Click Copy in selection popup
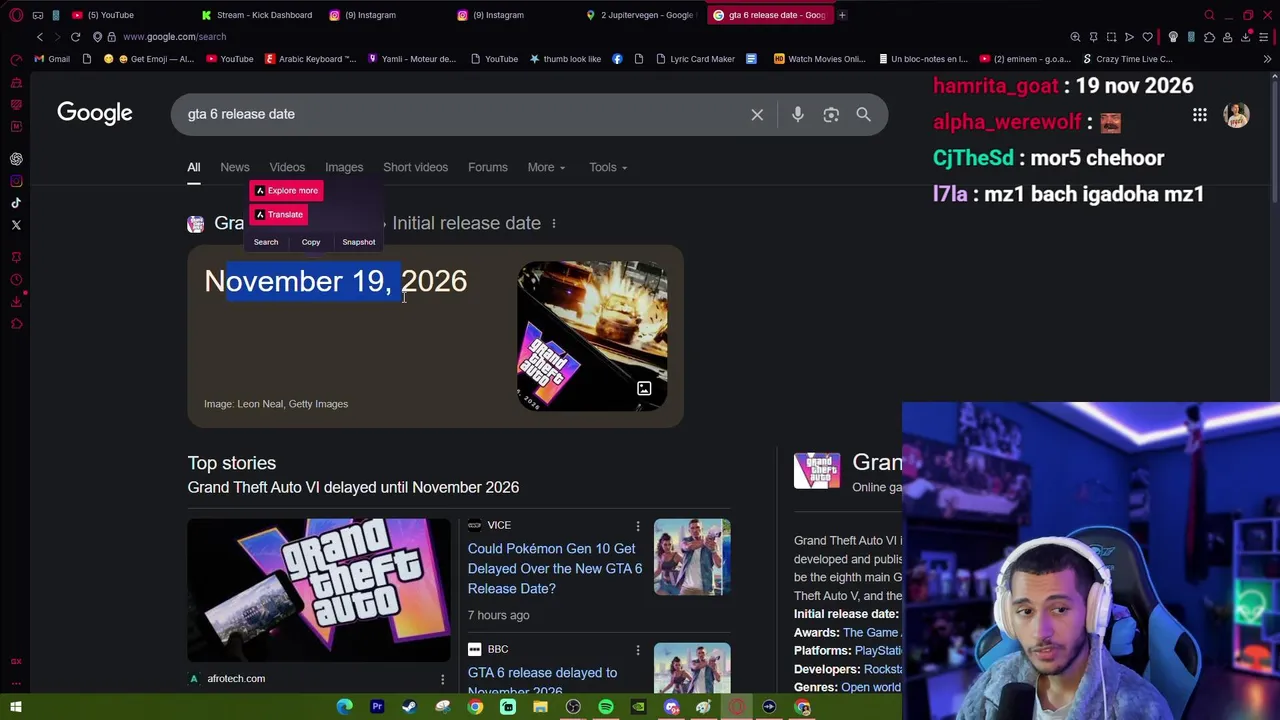1280x720 pixels. [311, 242]
